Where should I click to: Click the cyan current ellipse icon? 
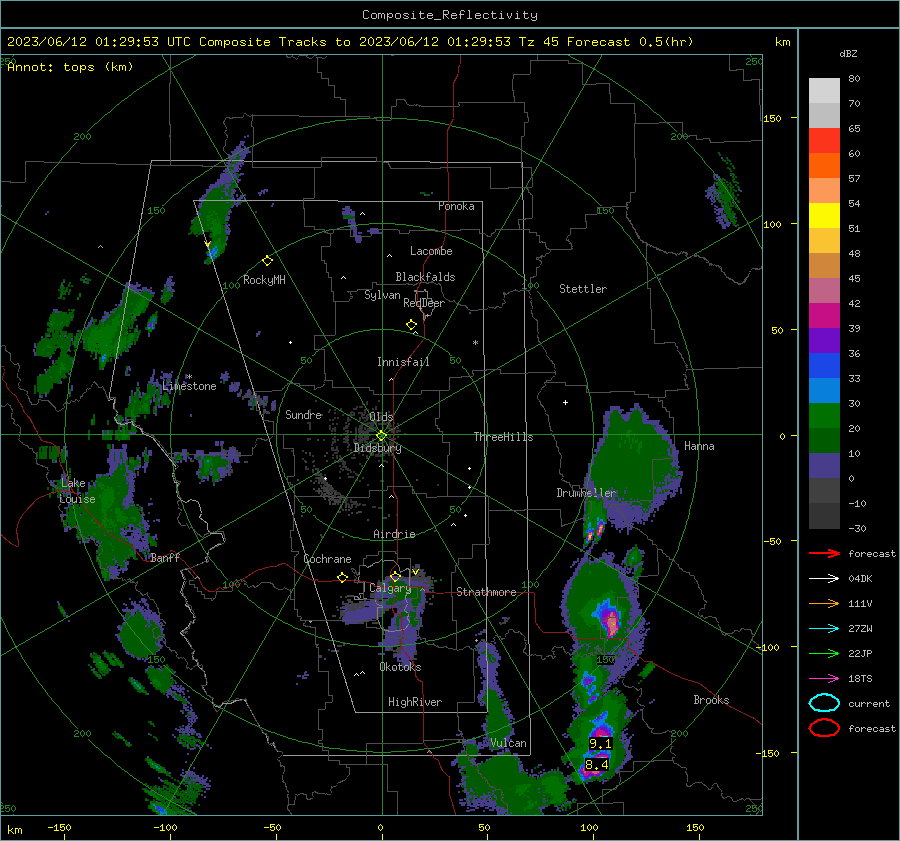[x=824, y=703]
